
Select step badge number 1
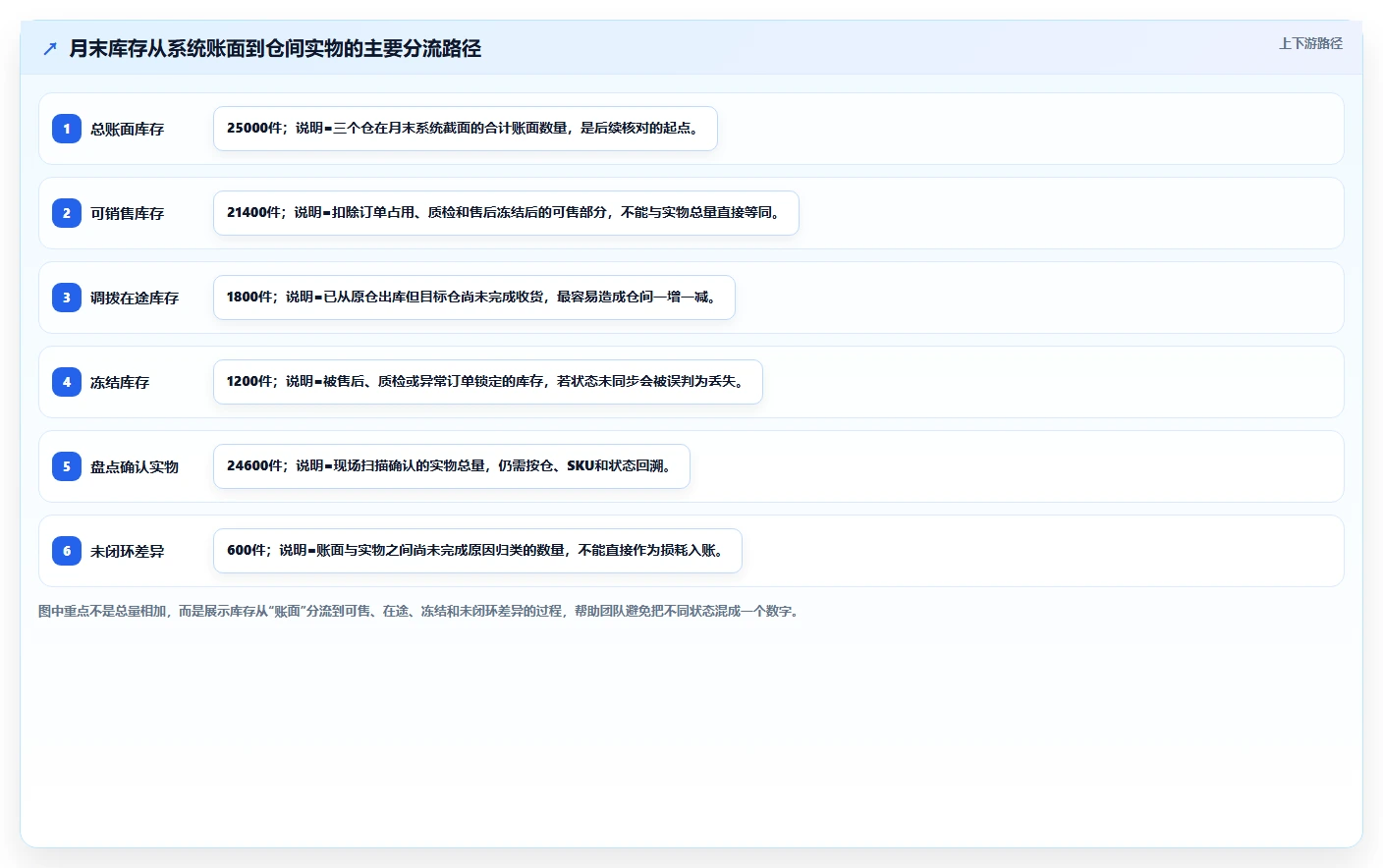pos(67,129)
